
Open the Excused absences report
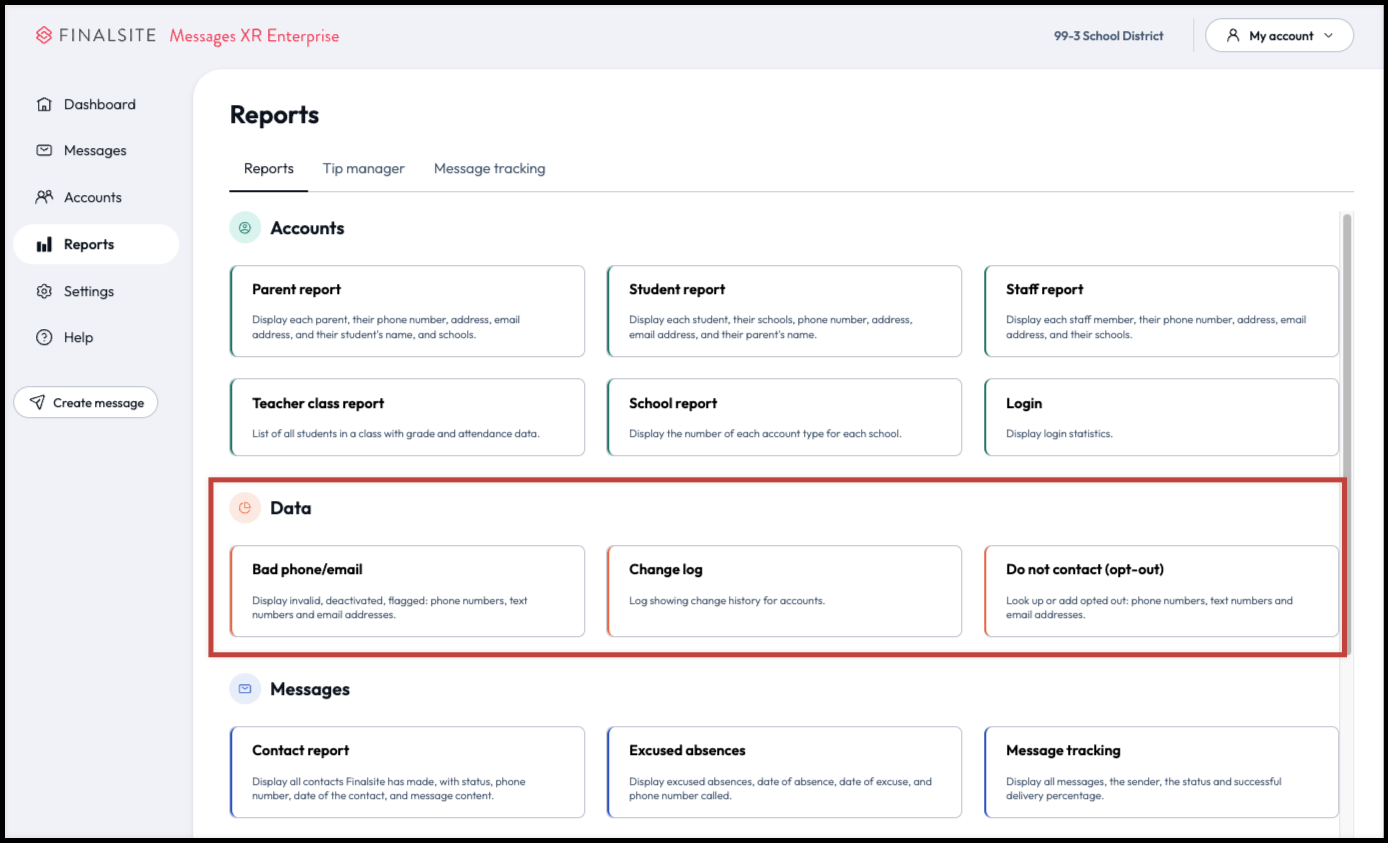784,772
